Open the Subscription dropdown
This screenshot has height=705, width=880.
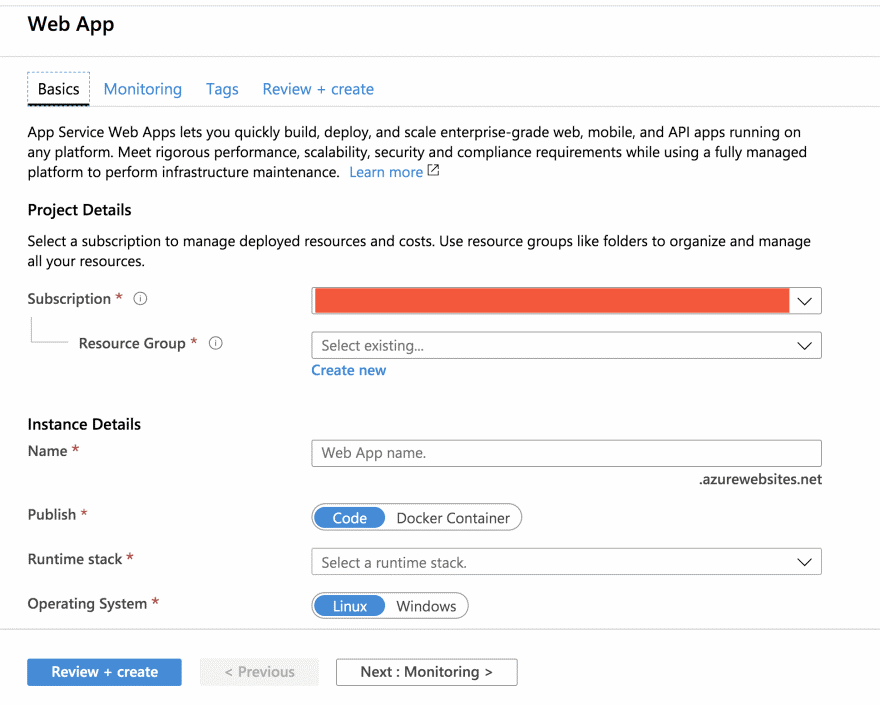click(566, 301)
